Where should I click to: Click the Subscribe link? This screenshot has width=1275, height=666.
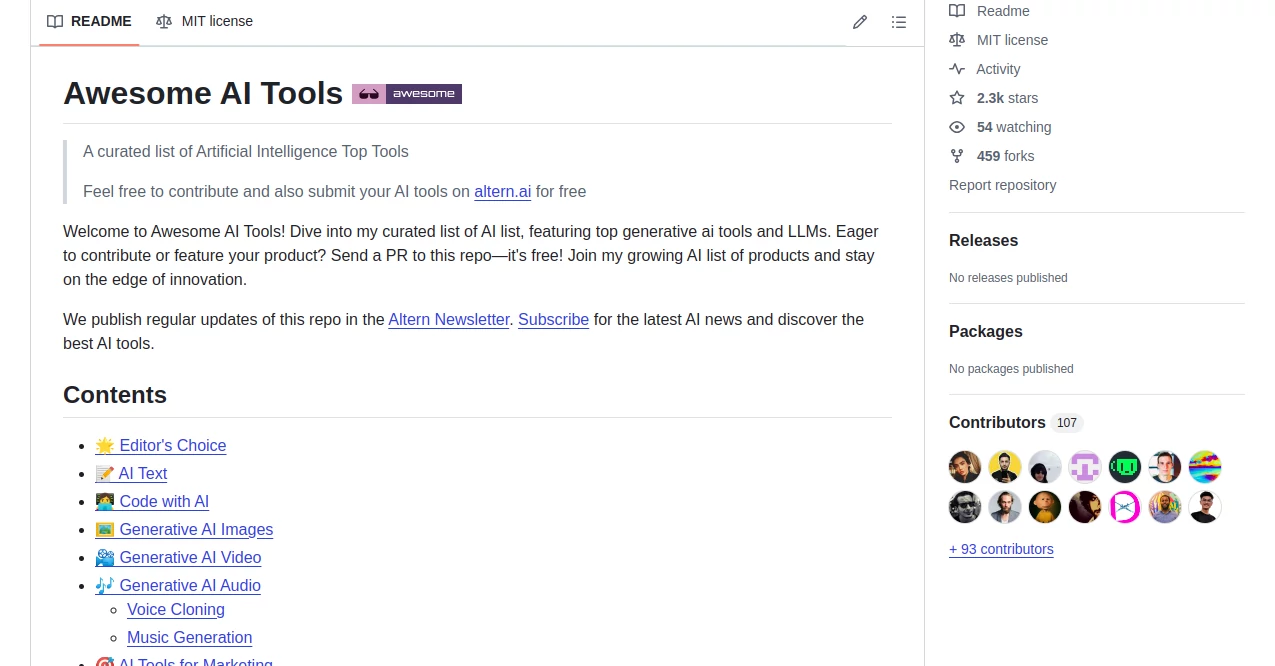[x=553, y=319]
